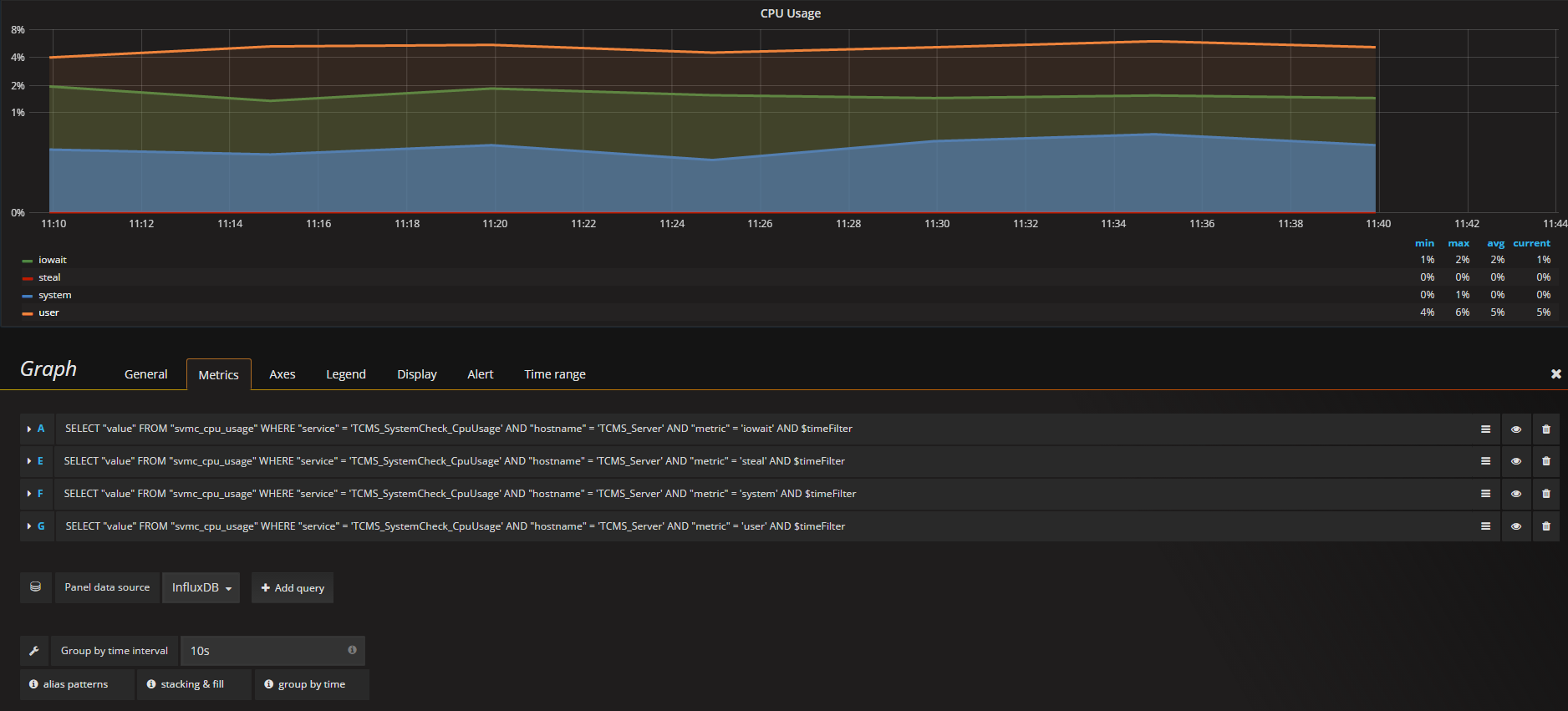The width and height of the screenshot is (1568, 711).
Task: Go to the Display tab
Action: tap(417, 374)
